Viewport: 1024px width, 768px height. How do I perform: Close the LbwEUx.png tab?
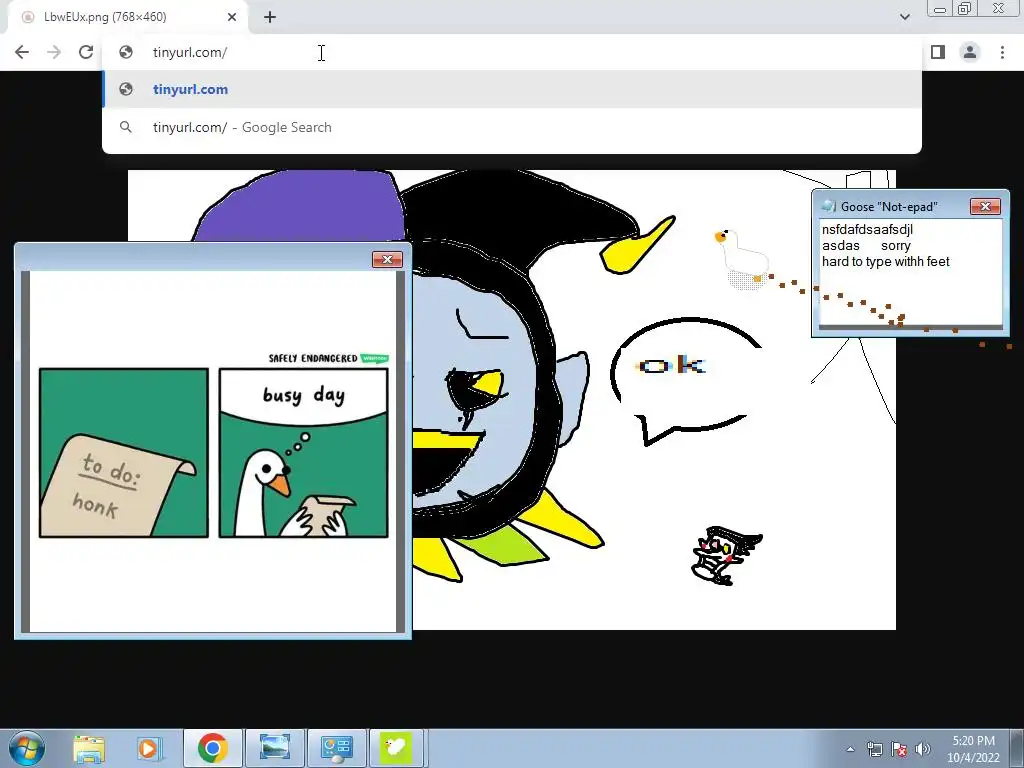tap(232, 17)
